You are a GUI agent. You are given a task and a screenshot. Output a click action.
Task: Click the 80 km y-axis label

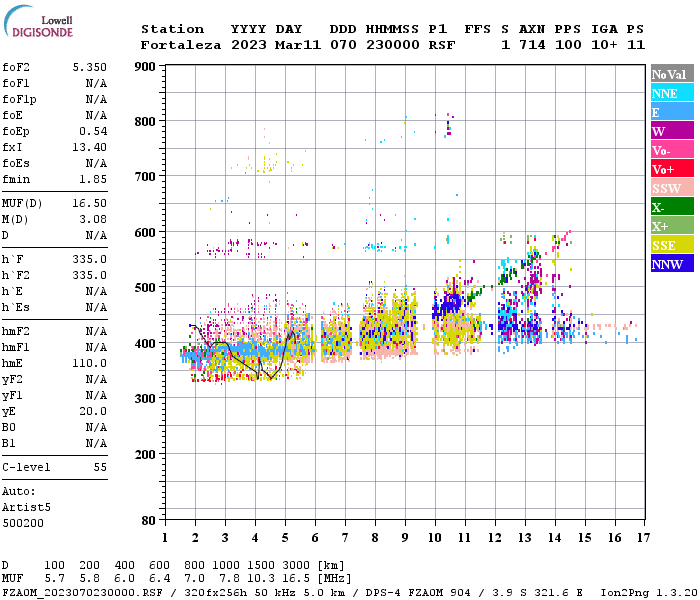coord(149,521)
